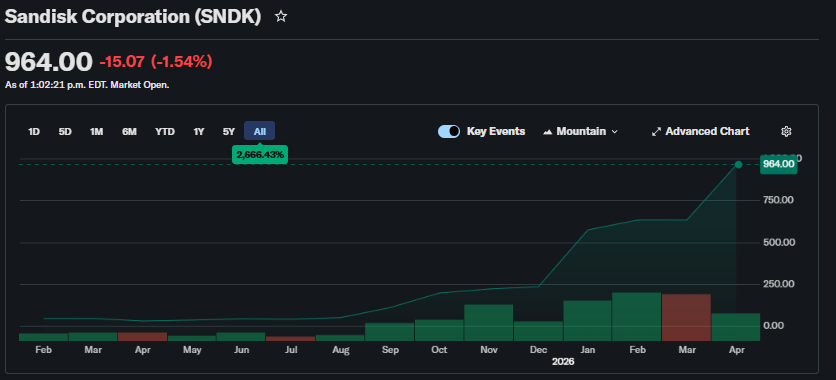Viewport: 836px width, 380px height.
Task: Toggle the Key Events switch off
Action: pyautogui.click(x=449, y=132)
